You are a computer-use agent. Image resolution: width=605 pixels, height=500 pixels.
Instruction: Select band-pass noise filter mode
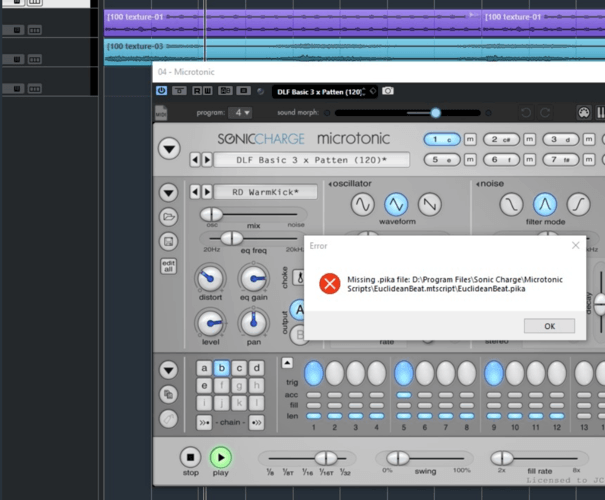pos(545,204)
